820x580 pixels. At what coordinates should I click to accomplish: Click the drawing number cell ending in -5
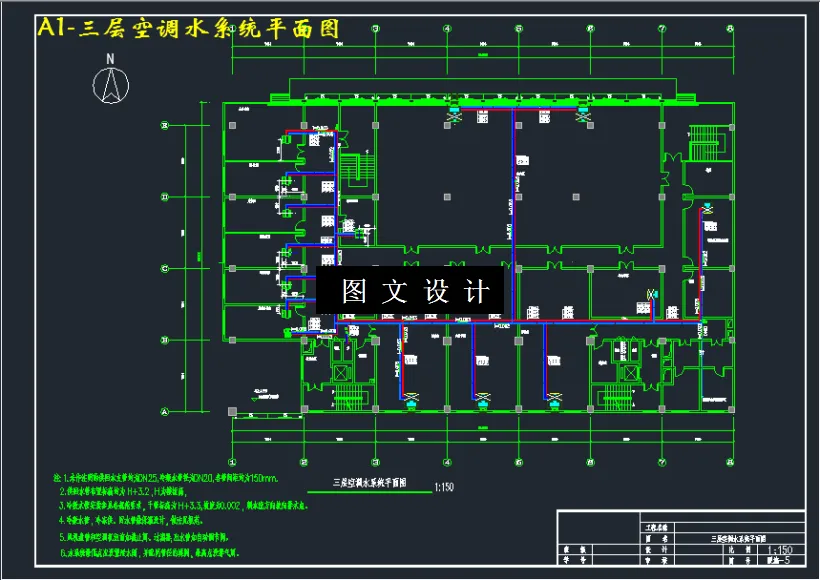[780, 560]
